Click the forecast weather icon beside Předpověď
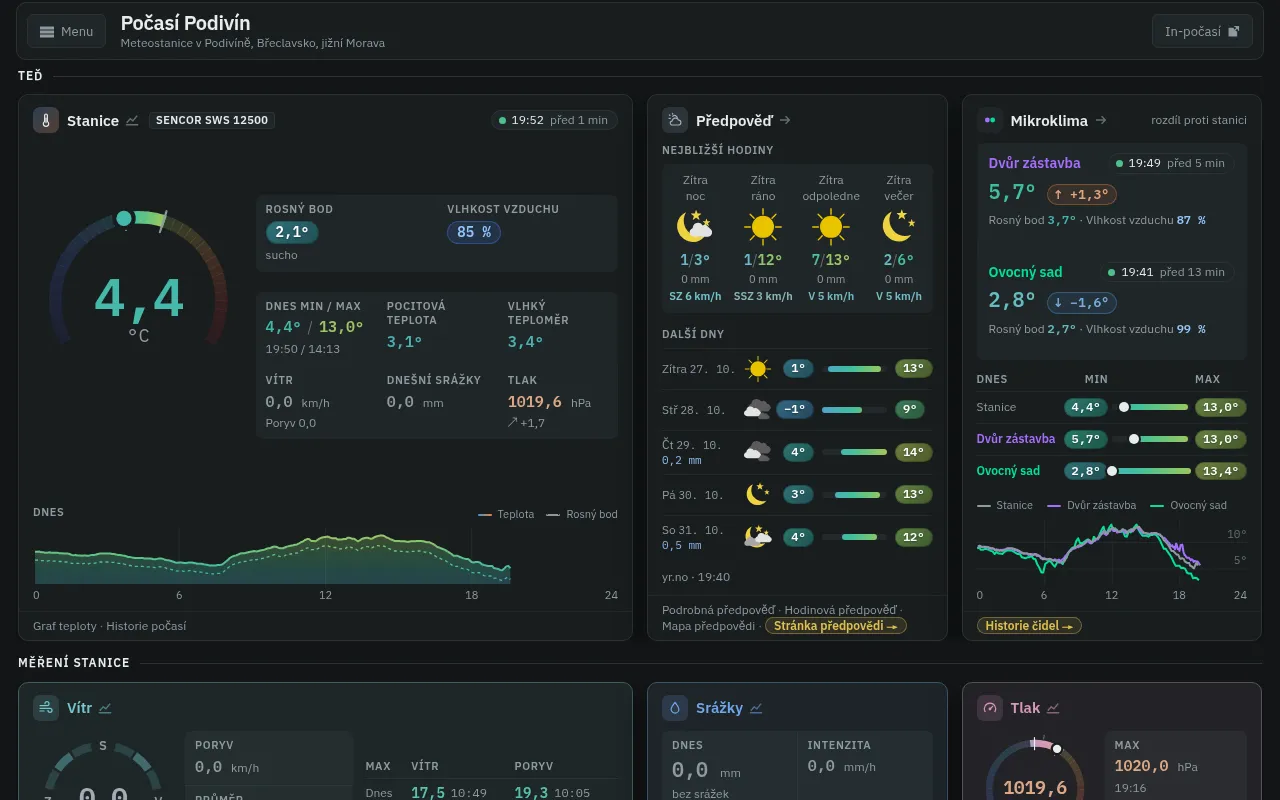The width and height of the screenshot is (1280, 800). pos(675,120)
